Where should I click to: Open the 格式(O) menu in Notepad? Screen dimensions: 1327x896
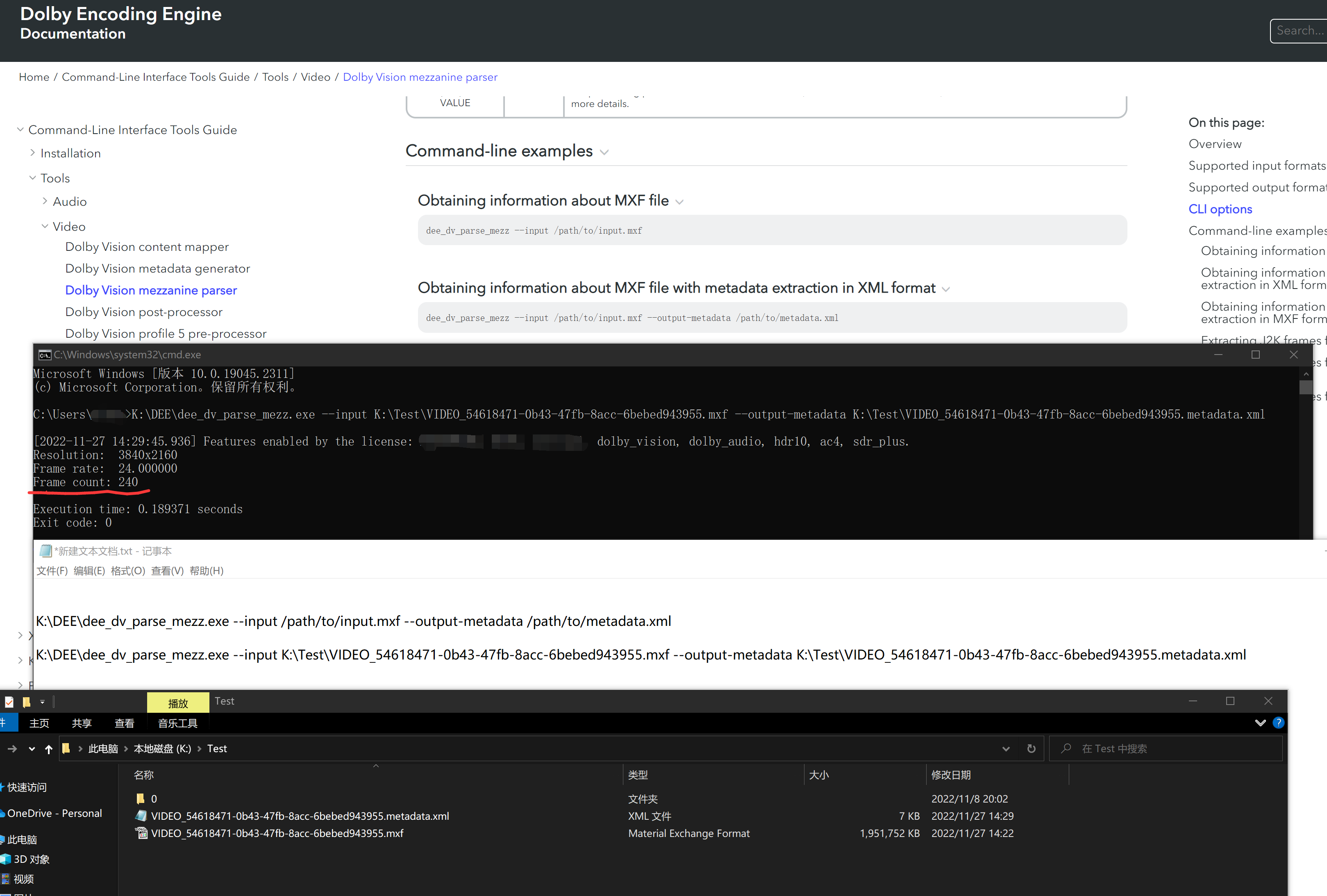pos(128,571)
